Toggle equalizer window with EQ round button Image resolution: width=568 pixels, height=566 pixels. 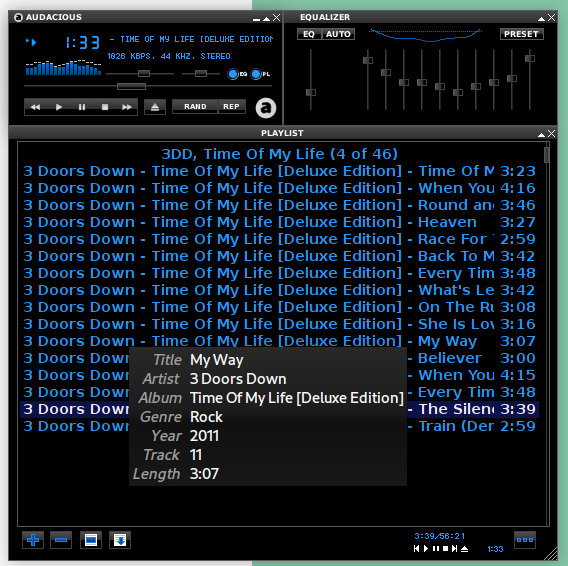pos(233,74)
